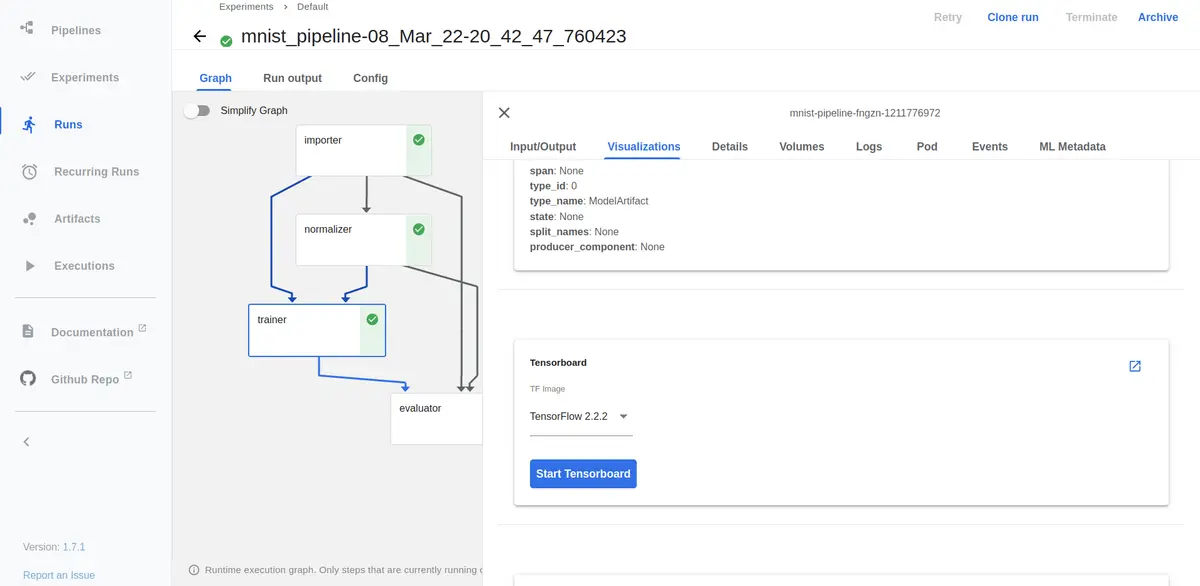Collapse the left sidebar with the chevron
1200x586 pixels.
25,441
